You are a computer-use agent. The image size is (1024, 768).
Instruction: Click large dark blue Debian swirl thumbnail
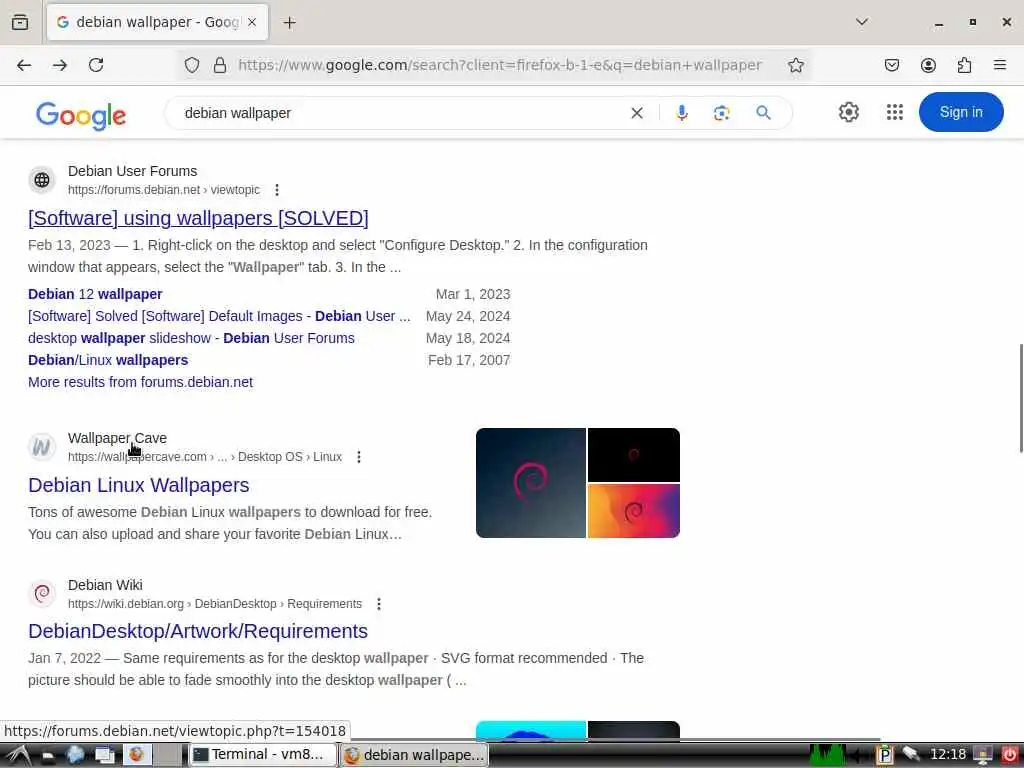point(531,483)
